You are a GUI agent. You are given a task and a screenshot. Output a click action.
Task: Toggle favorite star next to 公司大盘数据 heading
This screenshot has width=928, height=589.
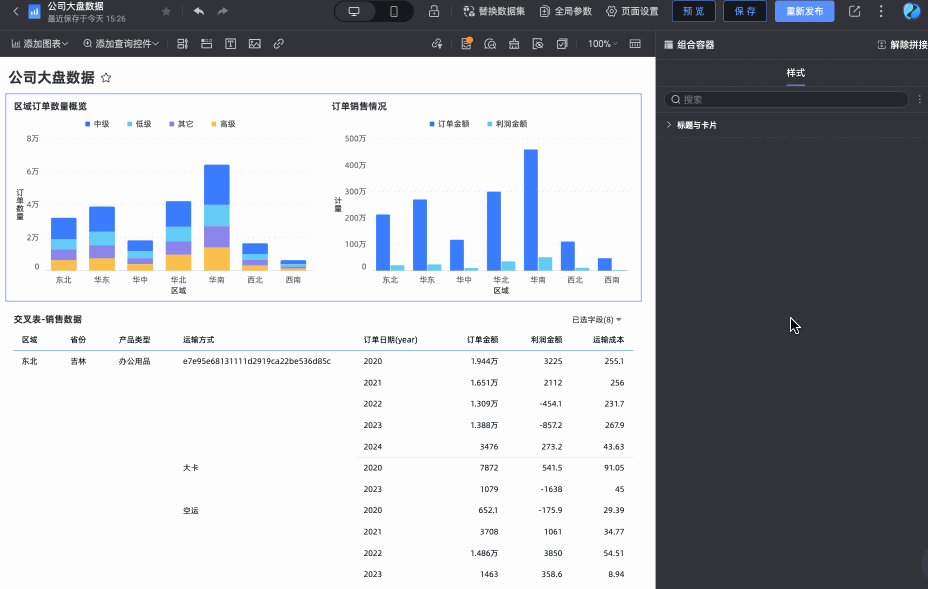tap(106, 77)
